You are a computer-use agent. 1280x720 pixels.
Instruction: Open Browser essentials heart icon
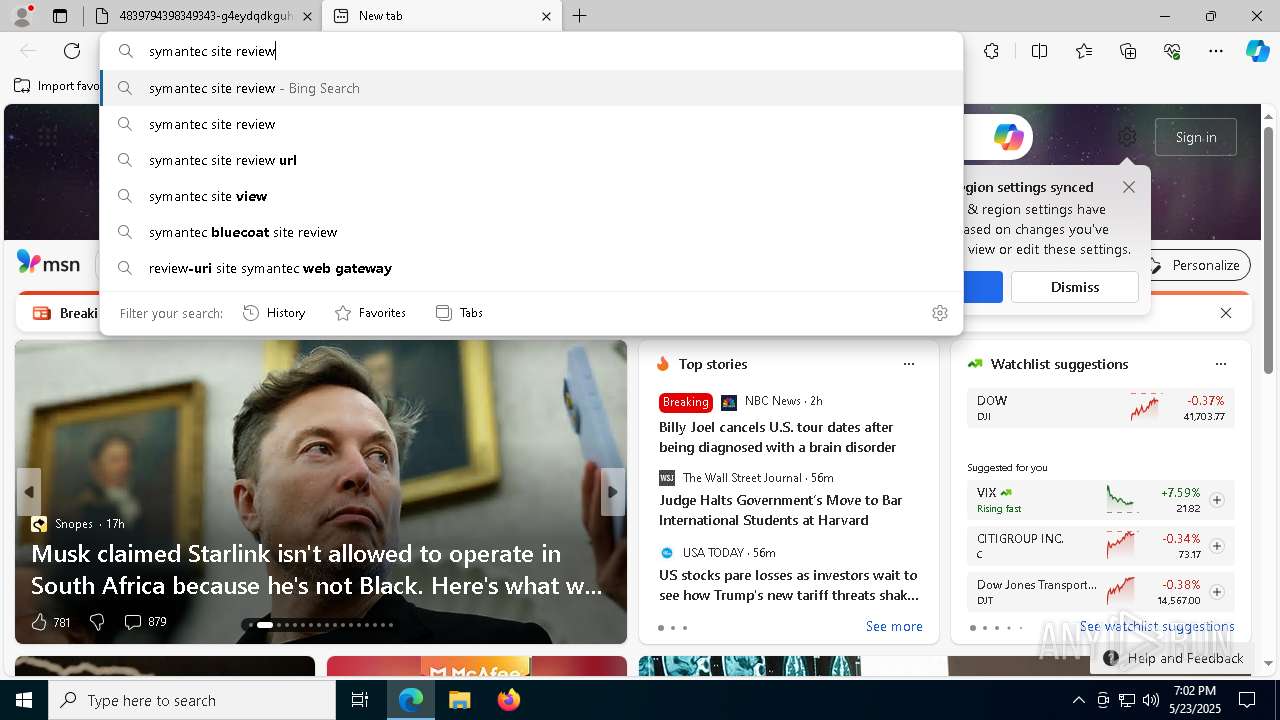click(1172, 51)
